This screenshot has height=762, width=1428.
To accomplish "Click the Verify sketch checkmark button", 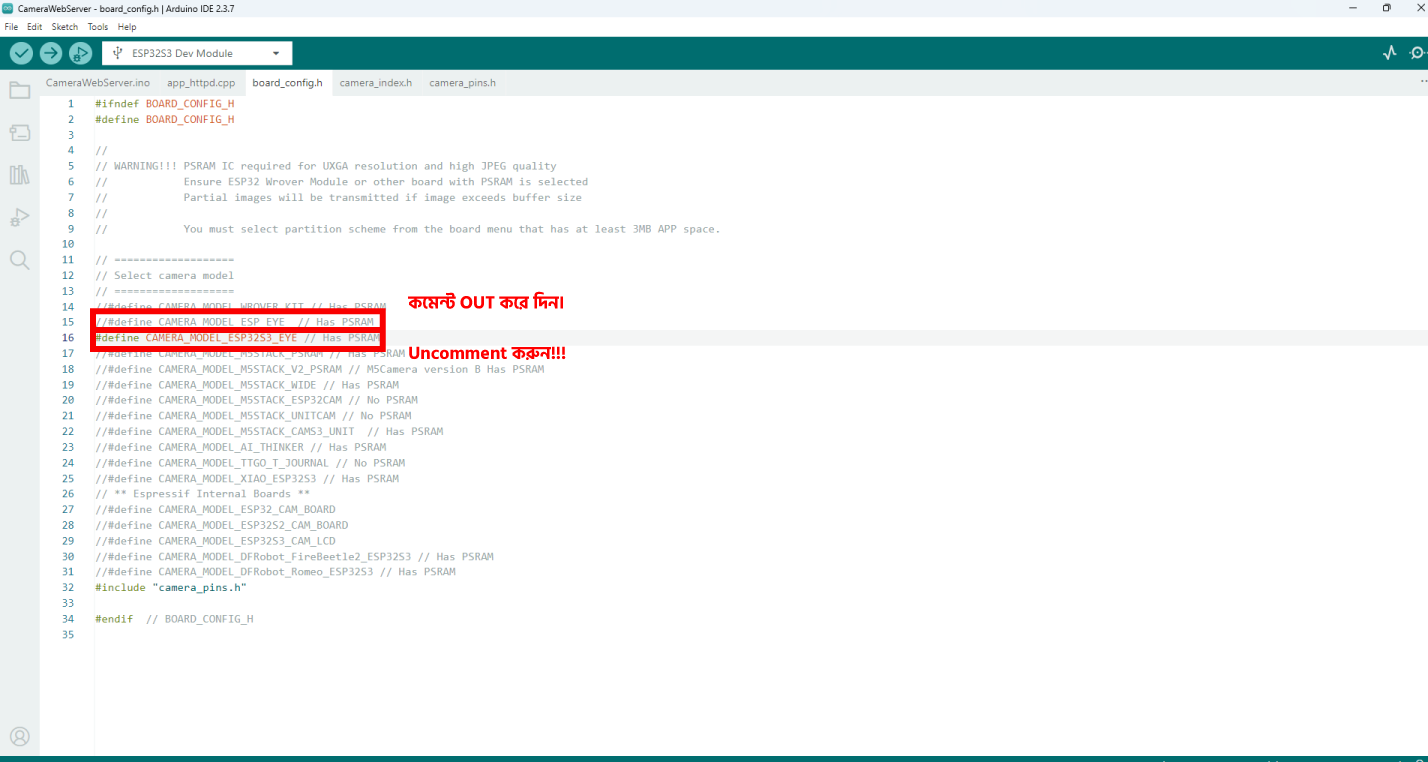I will [21, 53].
